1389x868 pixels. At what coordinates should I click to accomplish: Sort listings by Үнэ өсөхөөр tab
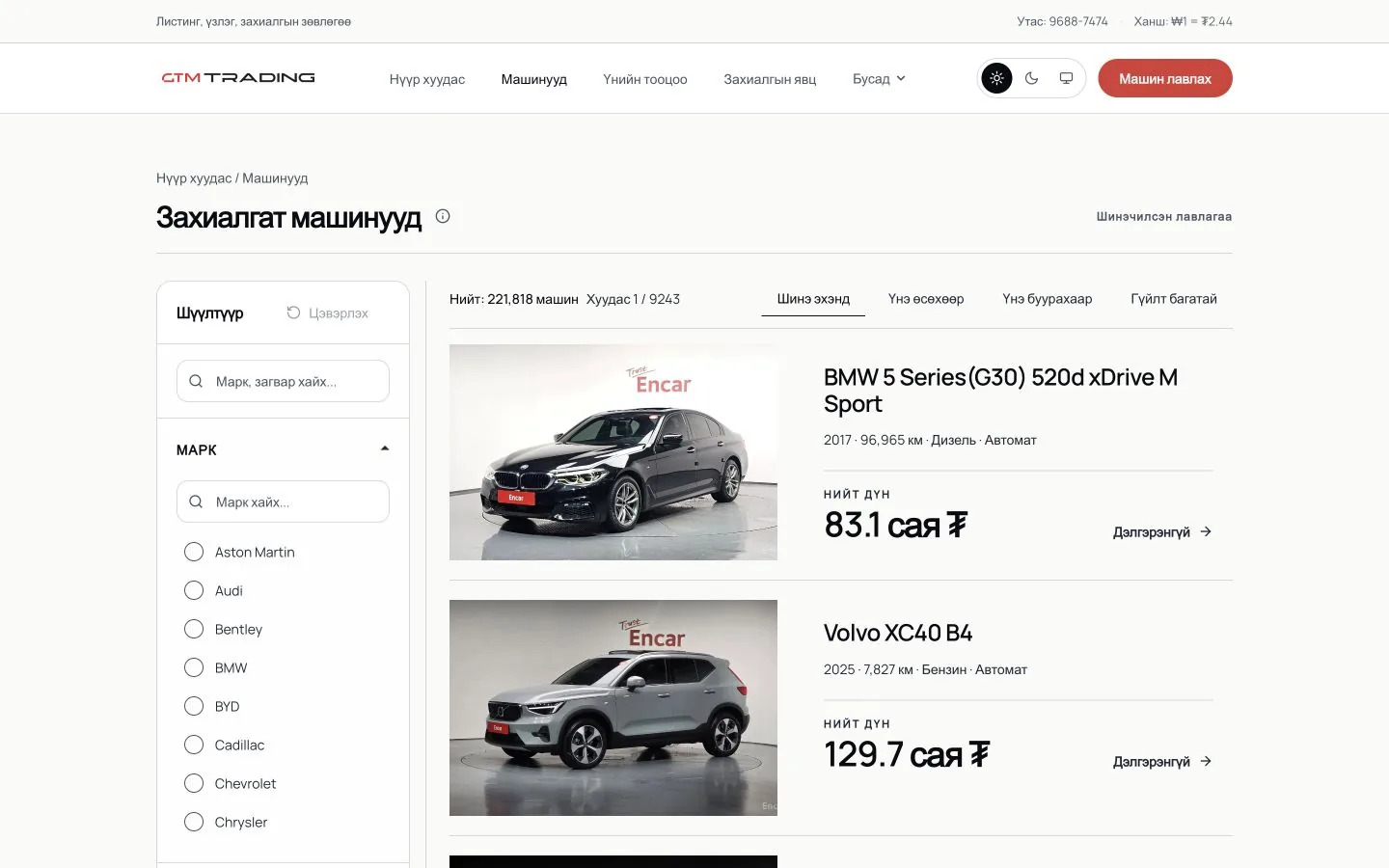(926, 299)
